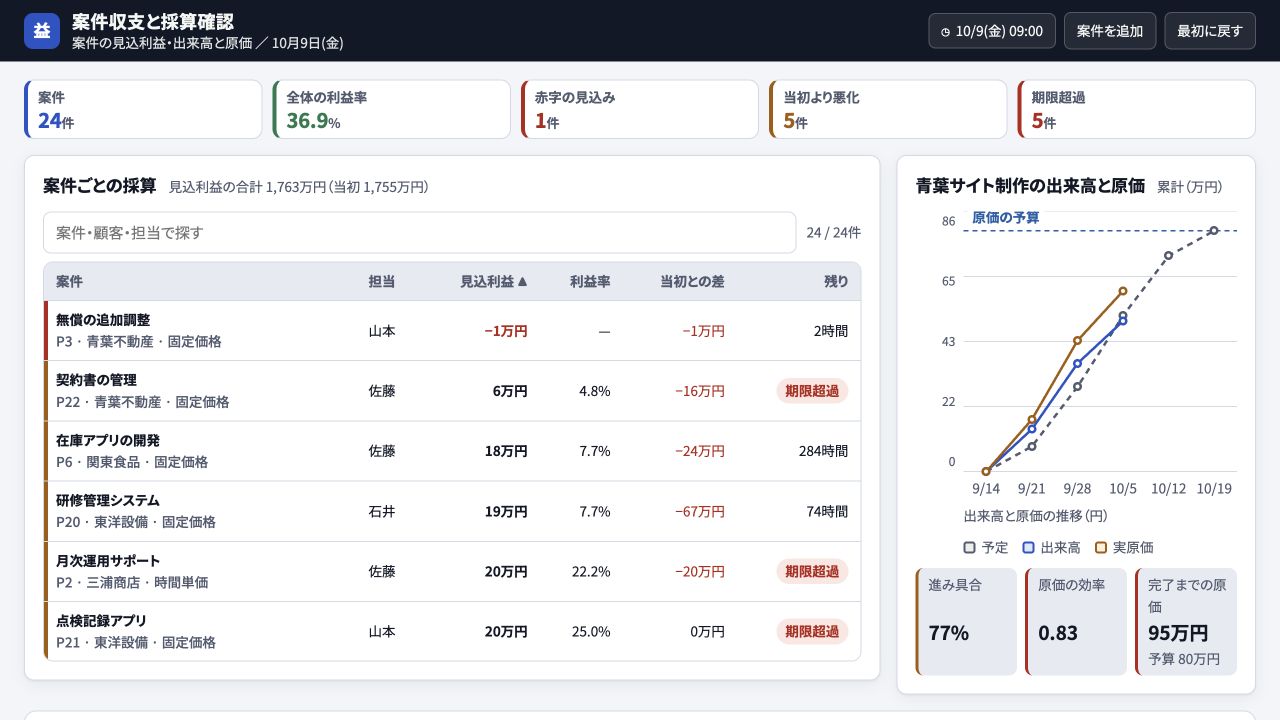Select the 期限超過 summary card
The height and width of the screenshot is (720, 1280).
click(x=1136, y=110)
